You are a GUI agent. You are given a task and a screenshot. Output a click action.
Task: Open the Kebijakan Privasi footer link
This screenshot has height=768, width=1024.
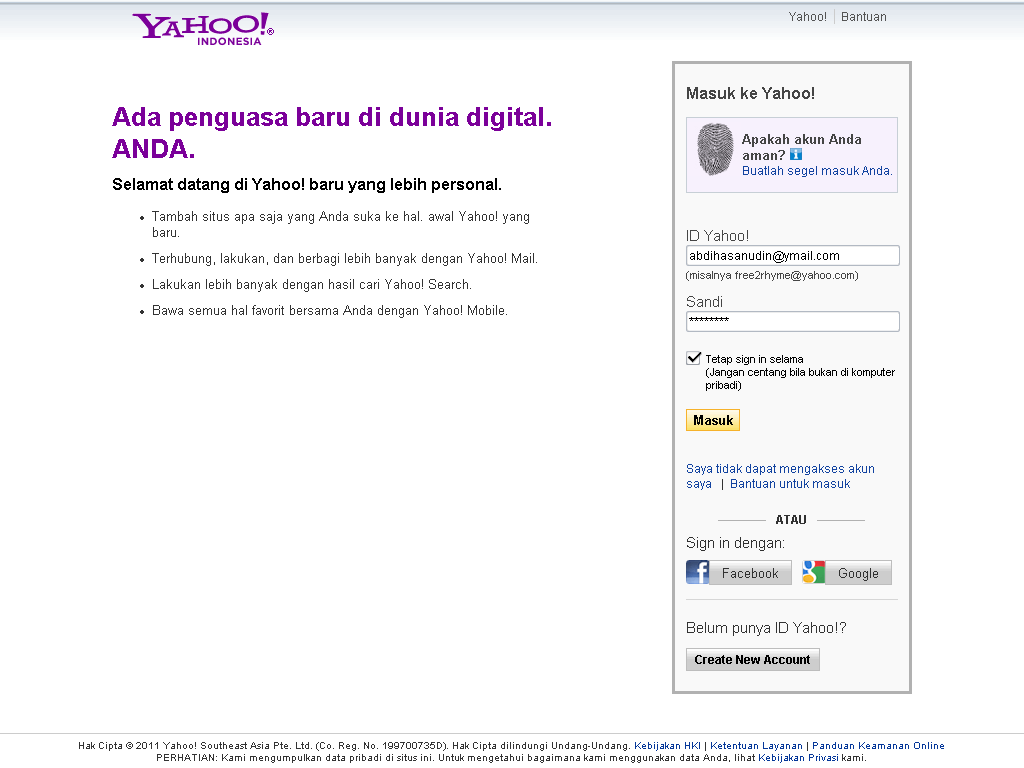(x=798, y=758)
